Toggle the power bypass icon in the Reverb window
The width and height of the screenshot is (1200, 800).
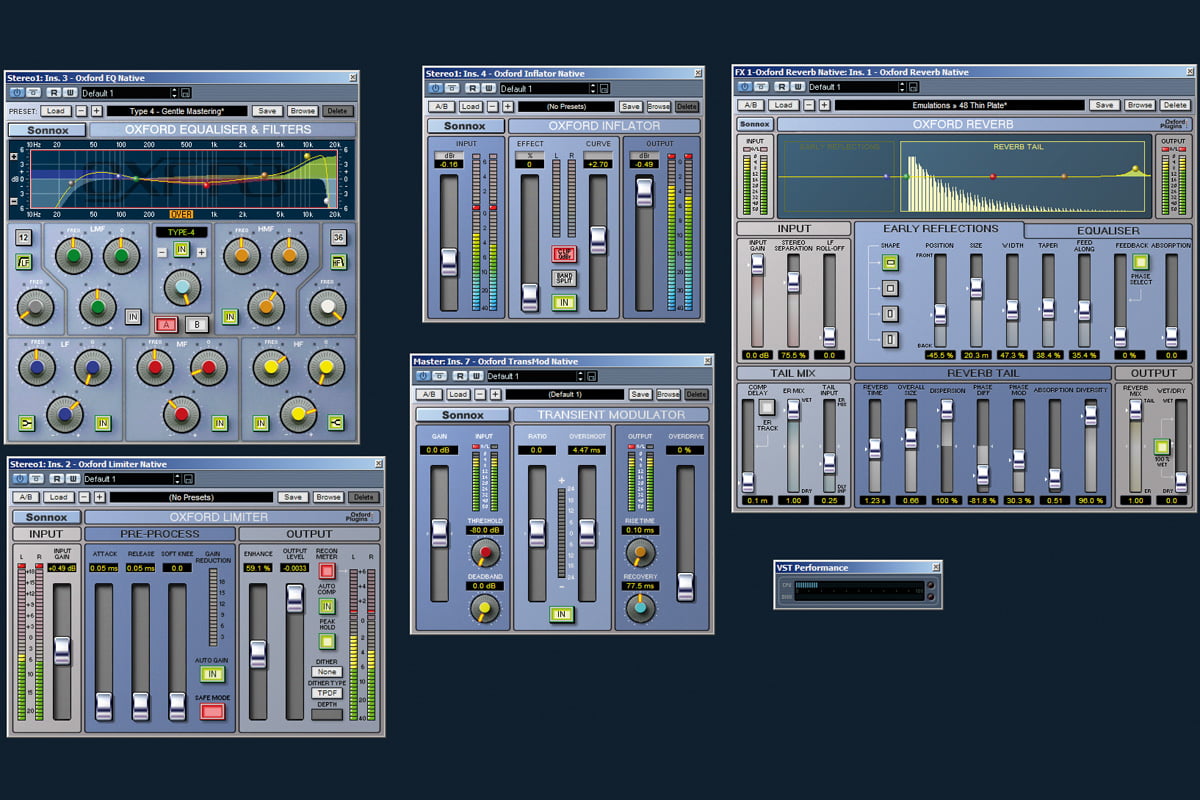(746, 87)
